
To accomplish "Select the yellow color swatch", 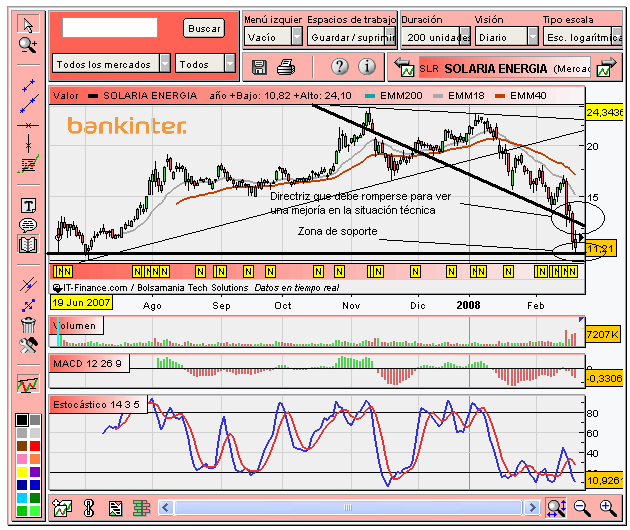I will coord(22,472).
